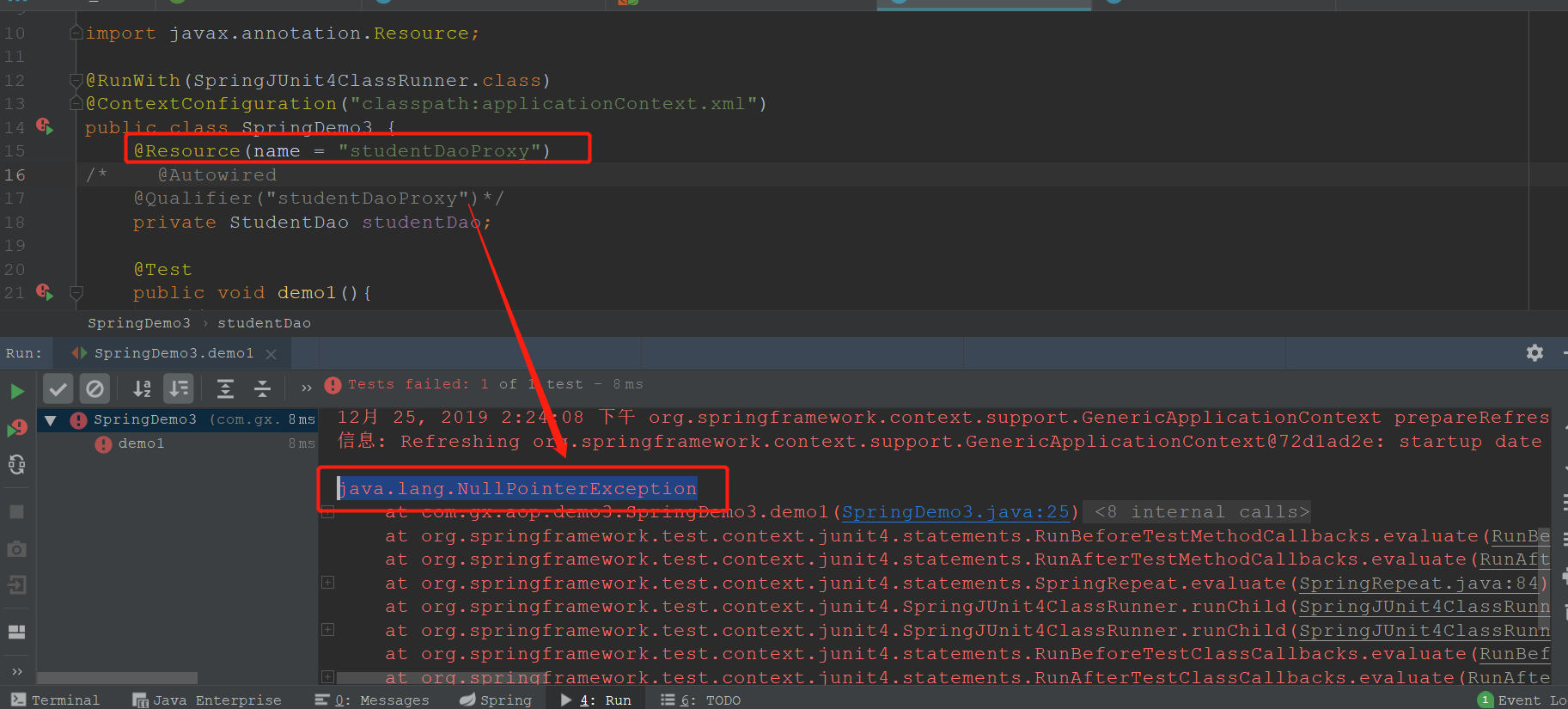Collapse the import block fold marker

76,34
